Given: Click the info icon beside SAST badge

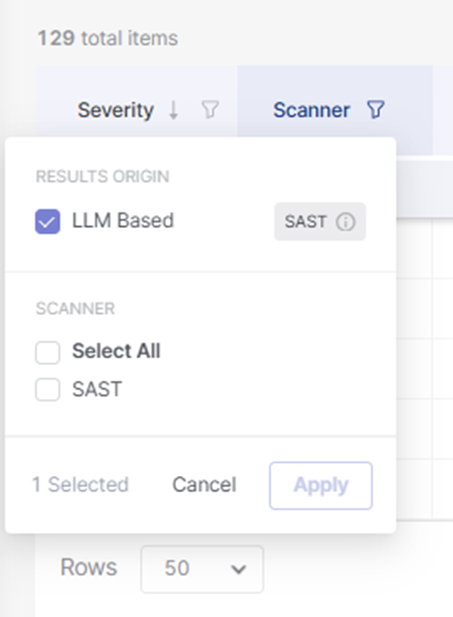Looking at the screenshot, I should [x=346, y=222].
